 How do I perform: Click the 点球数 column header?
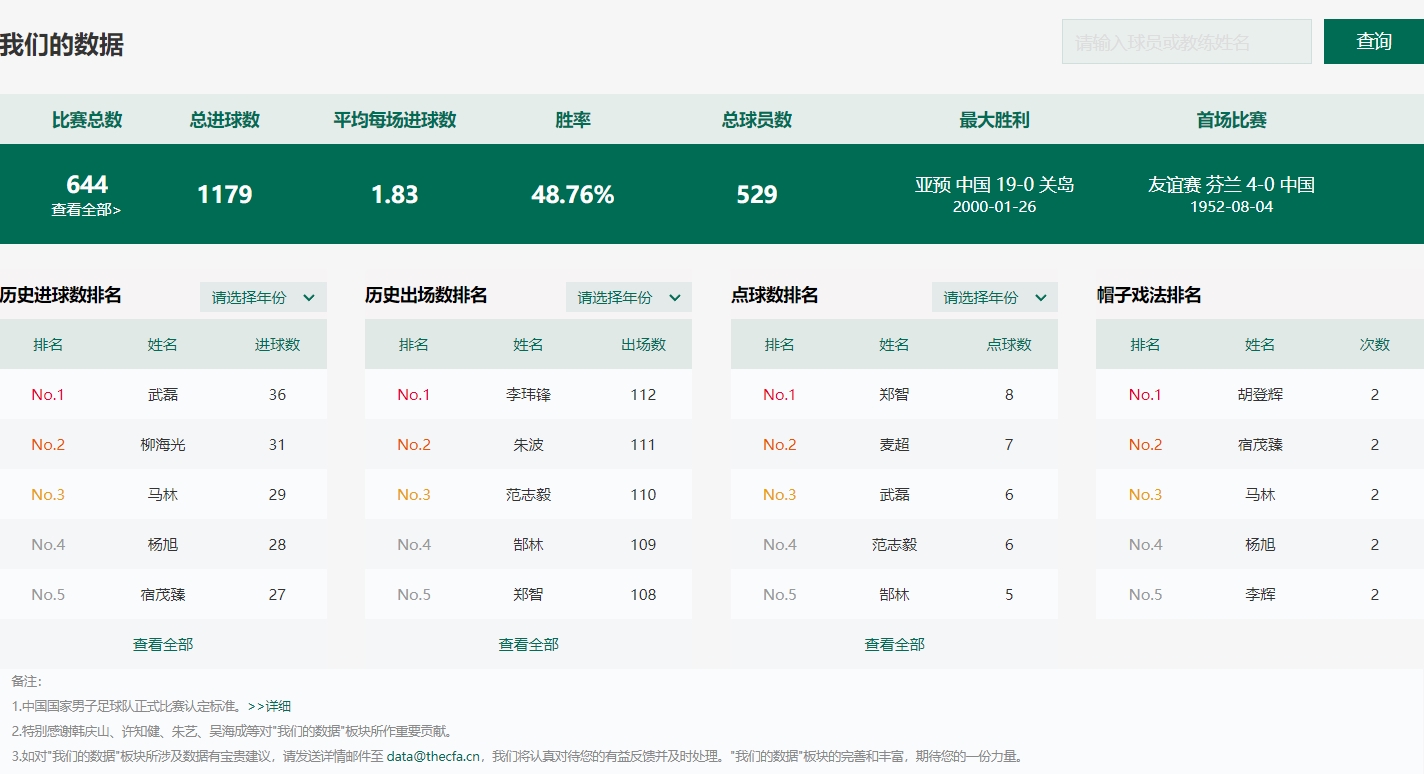tap(1009, 345)
